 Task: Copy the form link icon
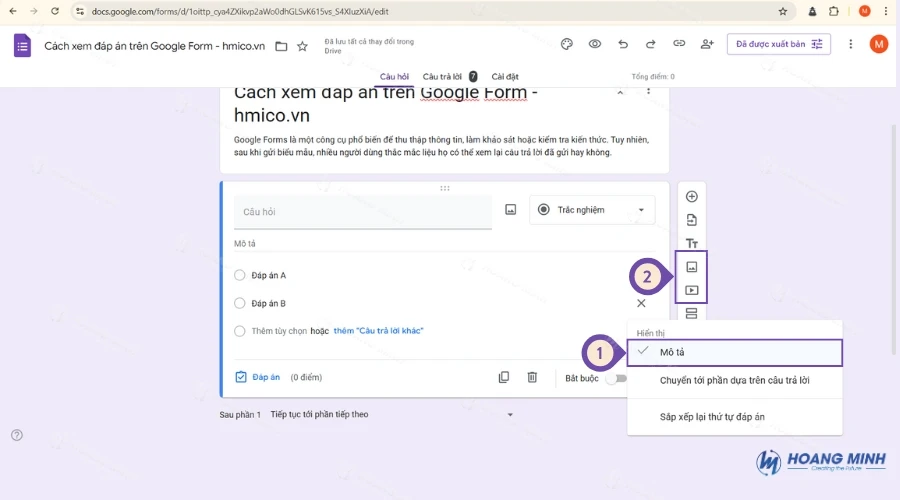(679, 44)
